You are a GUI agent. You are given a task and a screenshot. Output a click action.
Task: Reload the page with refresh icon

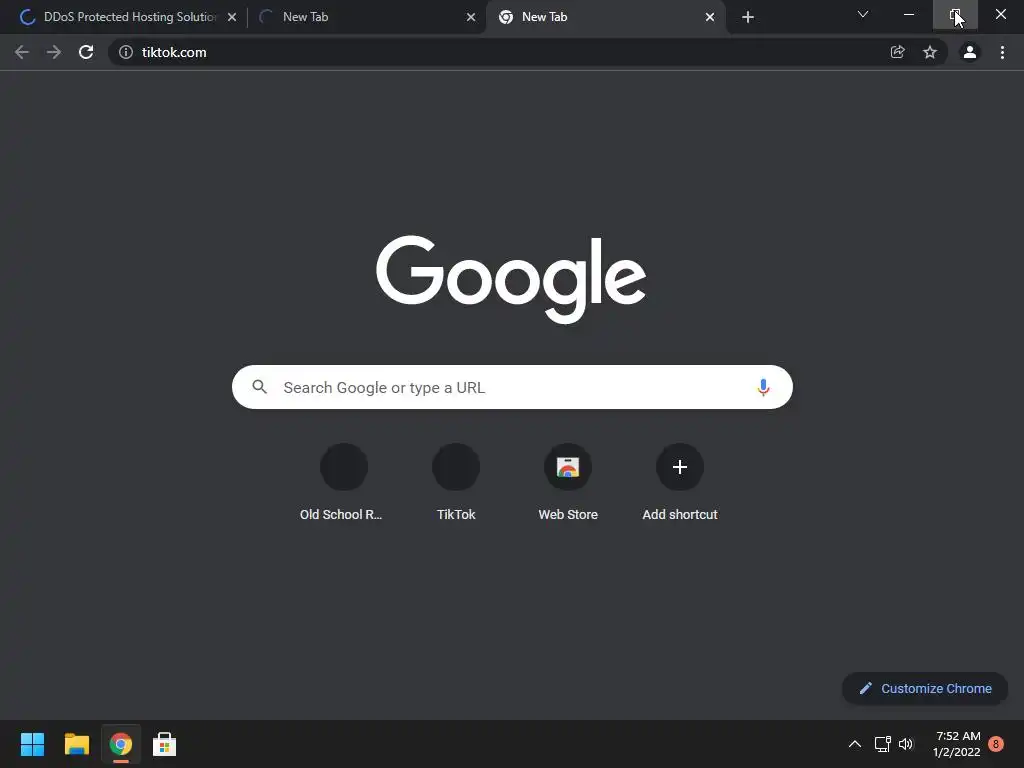point(86,52)
